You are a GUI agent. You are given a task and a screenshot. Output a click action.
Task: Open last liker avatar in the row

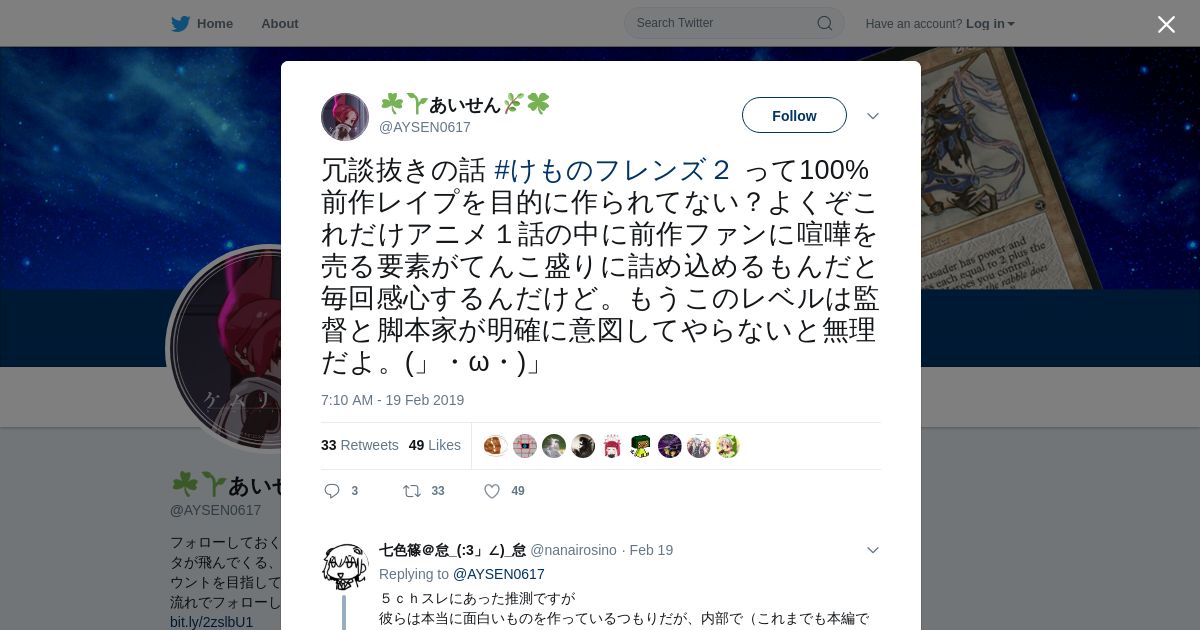pyautogui.click(x=727, y=446)
